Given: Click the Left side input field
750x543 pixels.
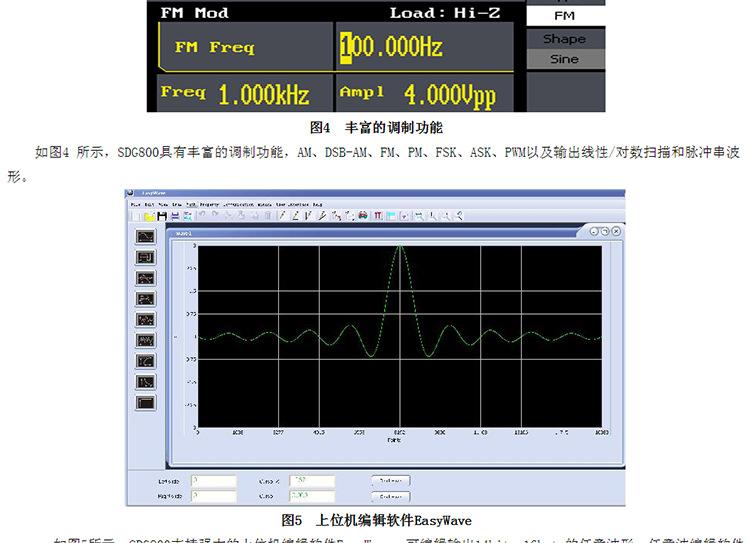Looking at the screenshot, I should click(213, 481).
